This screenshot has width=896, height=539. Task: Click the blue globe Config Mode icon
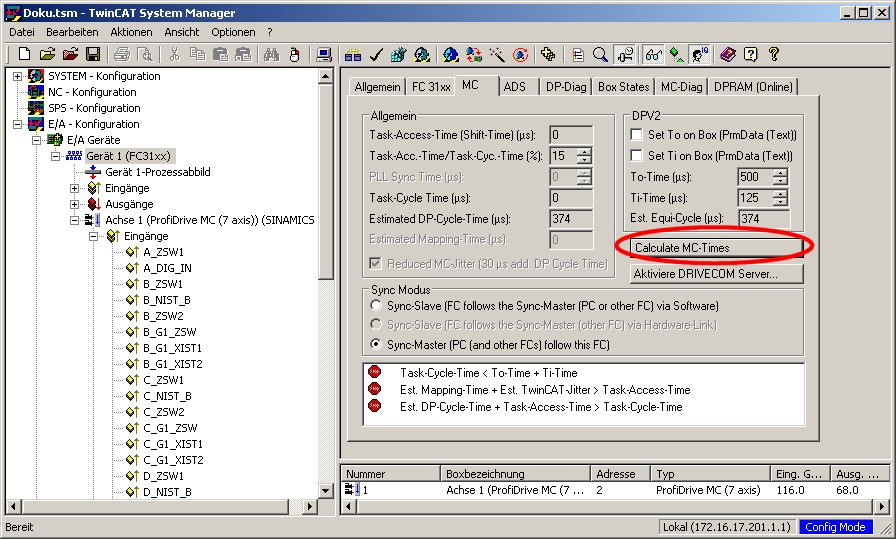coord(450,54)
